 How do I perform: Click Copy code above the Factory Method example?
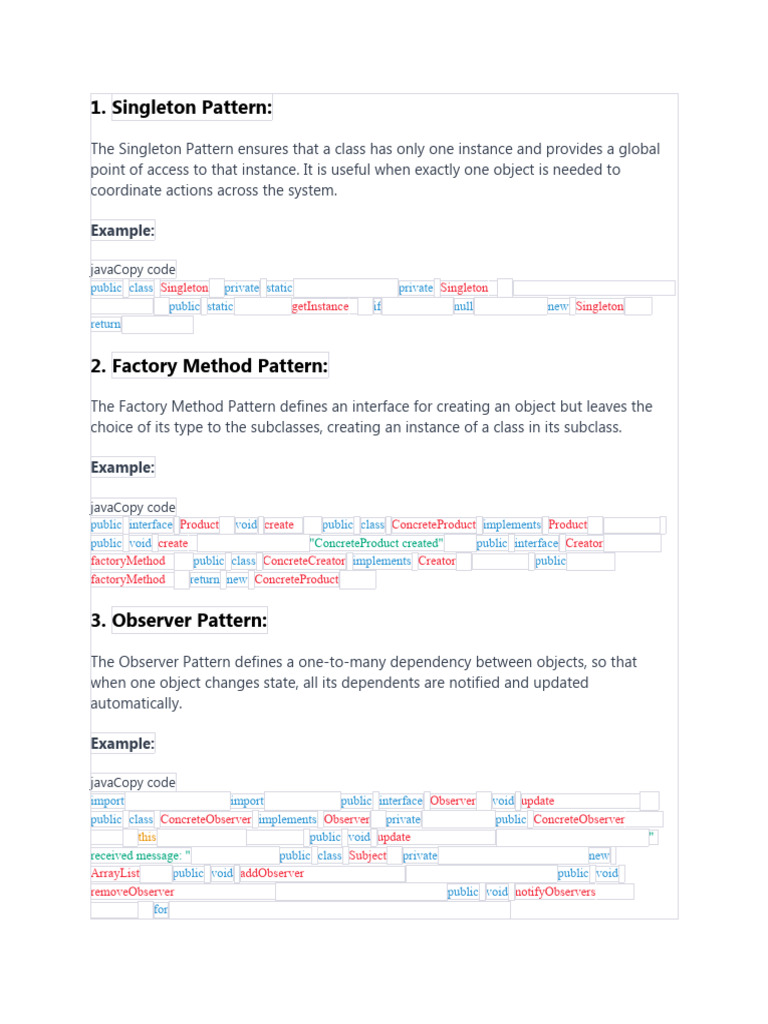click(147, 507)
